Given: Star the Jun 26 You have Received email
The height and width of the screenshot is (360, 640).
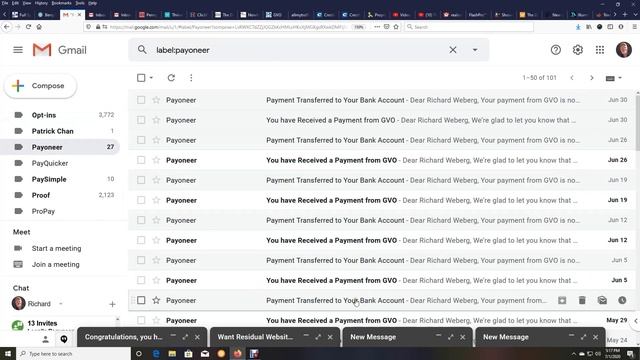Looking at the screenshot, I should point(156,160).
